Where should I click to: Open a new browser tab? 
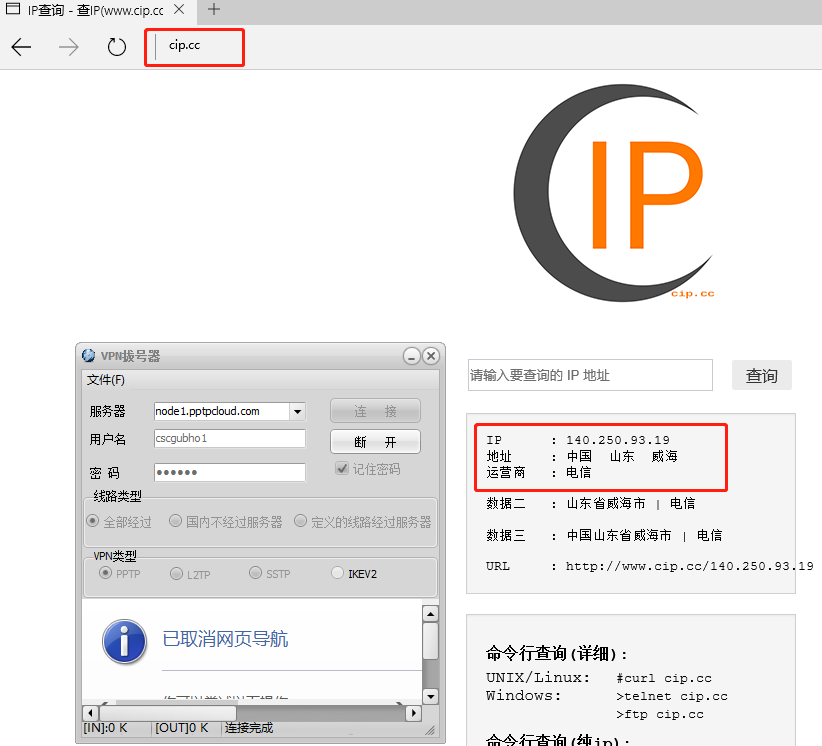point(214,10)
